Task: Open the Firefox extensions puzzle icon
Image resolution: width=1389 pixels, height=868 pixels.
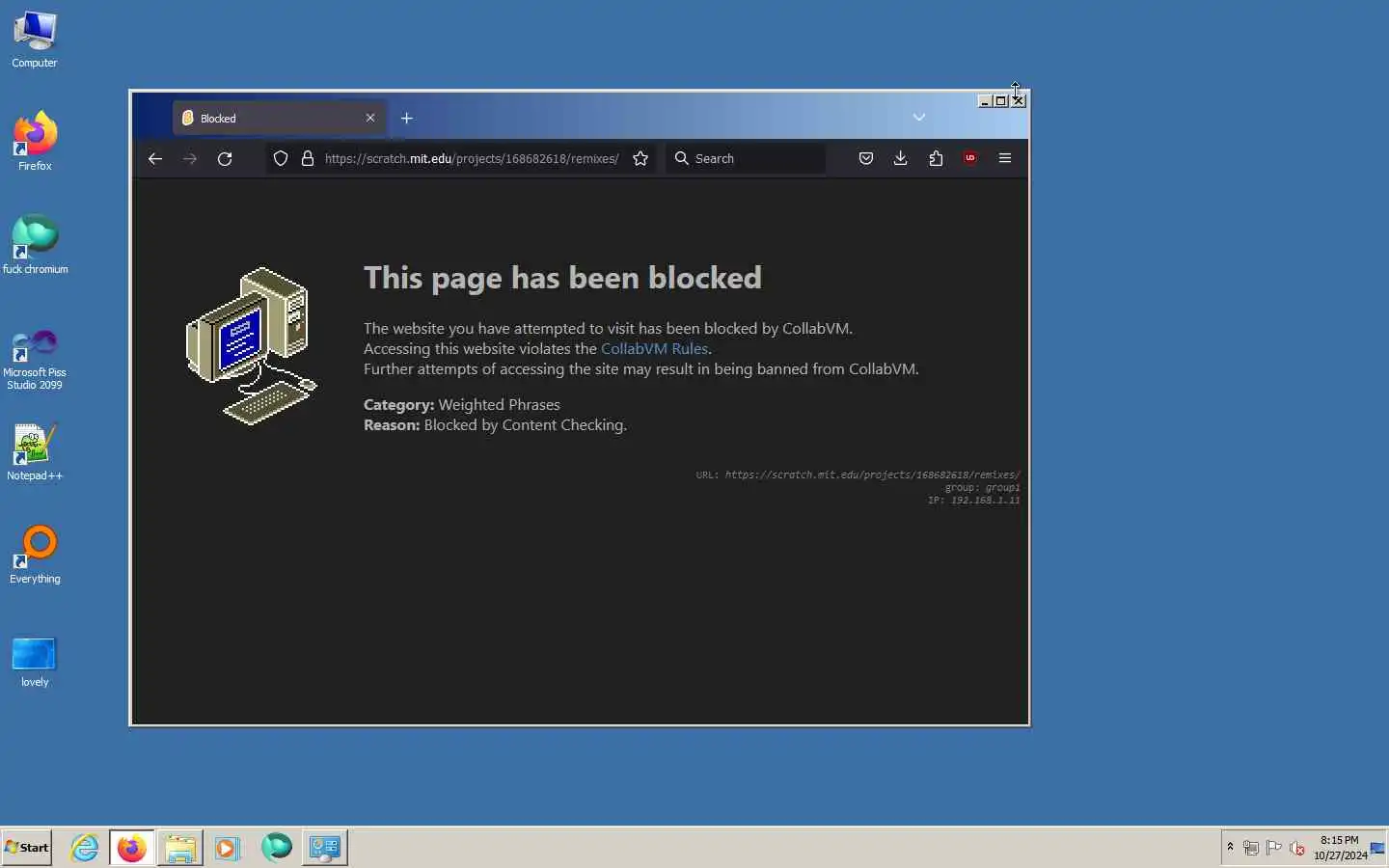Action: 936,159
